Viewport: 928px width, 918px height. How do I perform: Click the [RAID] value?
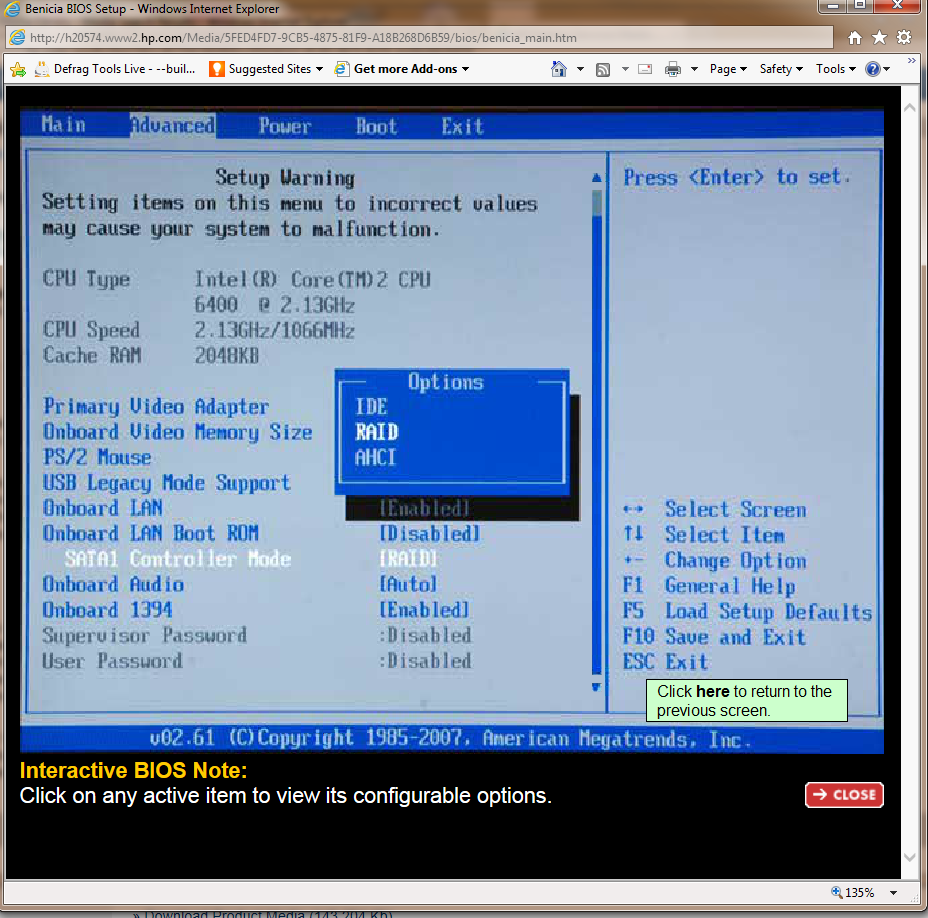(408, 559)
